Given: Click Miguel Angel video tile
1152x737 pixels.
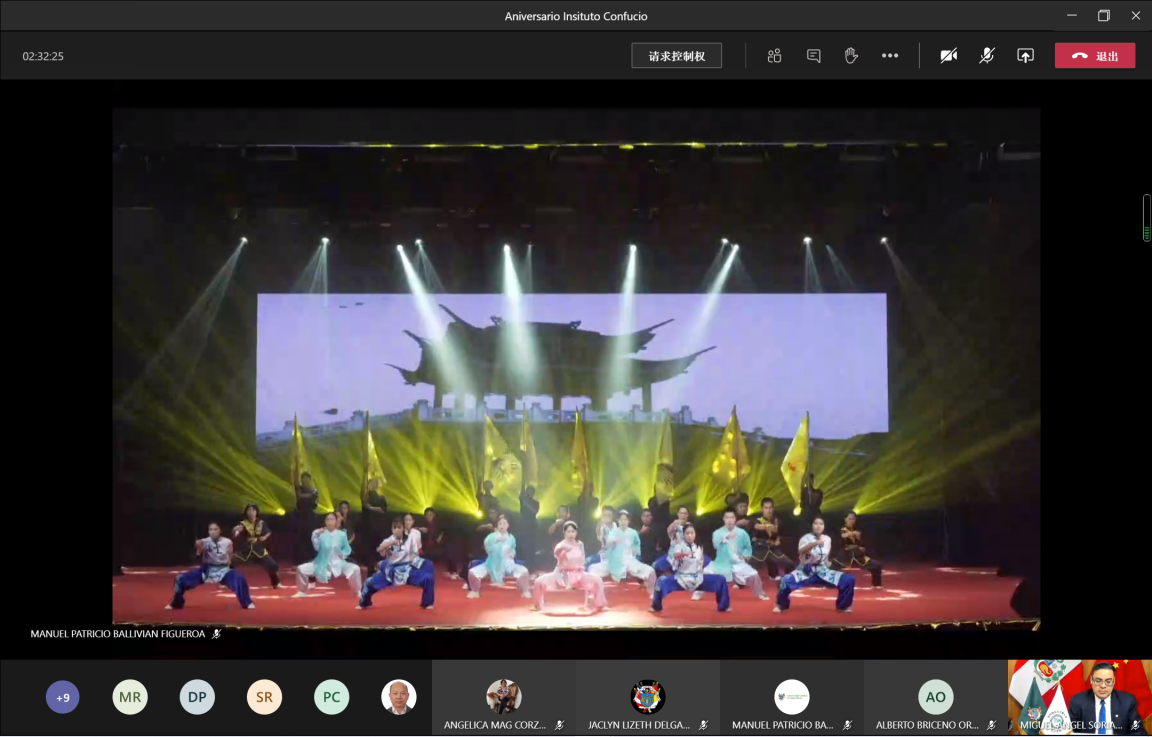Looking at the screenshot, I should (x=1080, y=697).
